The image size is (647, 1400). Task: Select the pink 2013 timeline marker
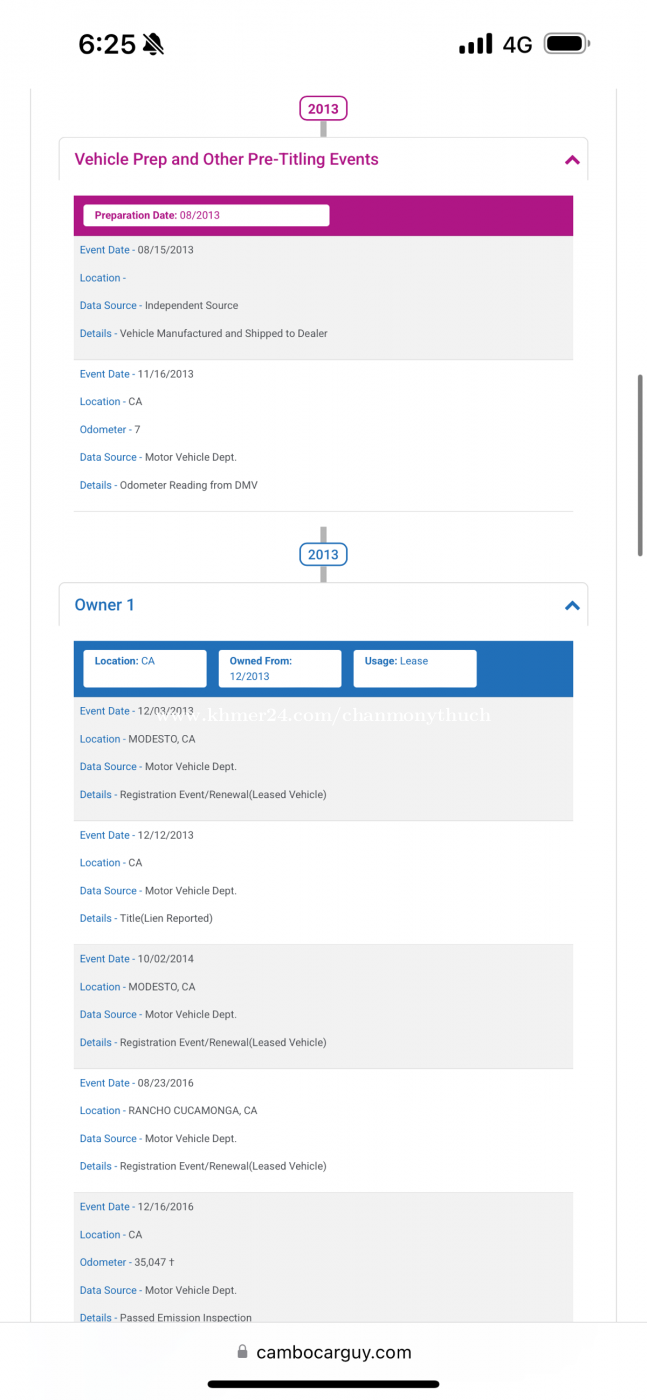323,109
